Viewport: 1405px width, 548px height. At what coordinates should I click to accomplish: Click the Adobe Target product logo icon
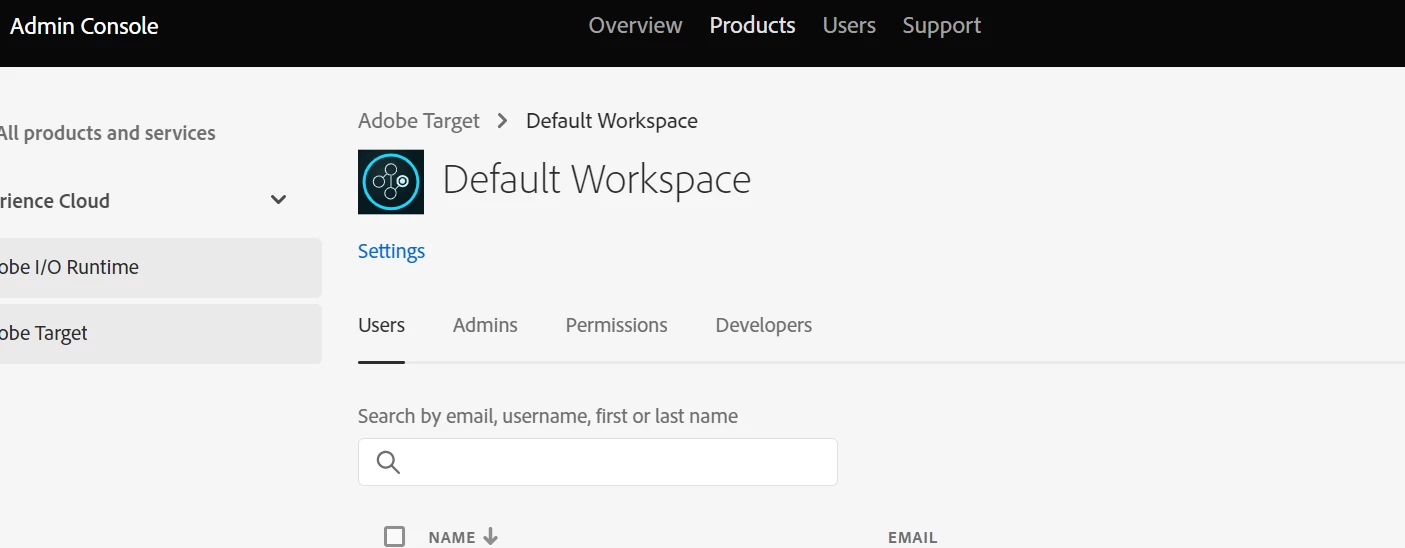coord(390,182)
